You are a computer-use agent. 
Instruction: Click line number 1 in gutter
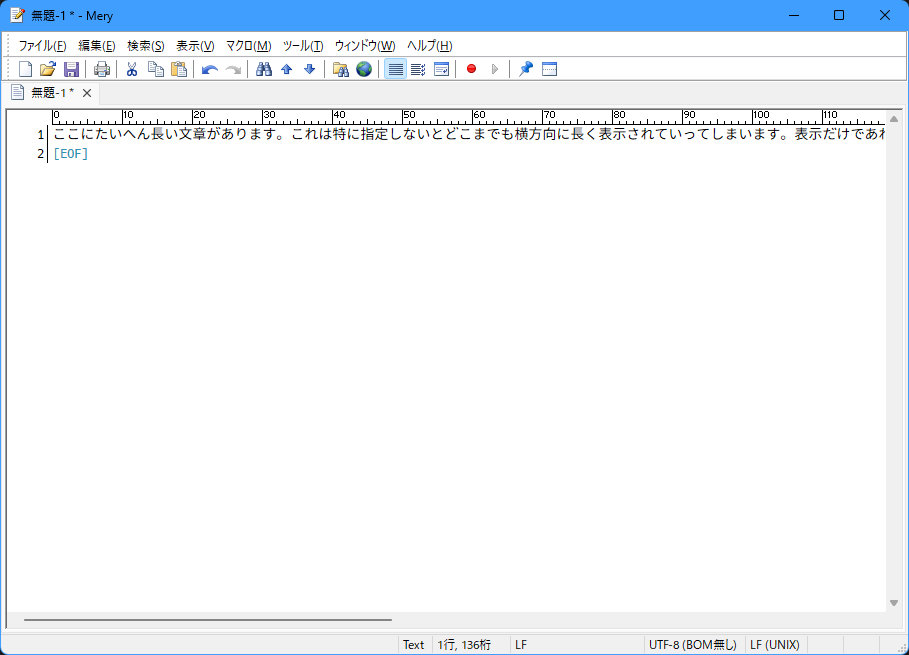[x=40, y=134]
